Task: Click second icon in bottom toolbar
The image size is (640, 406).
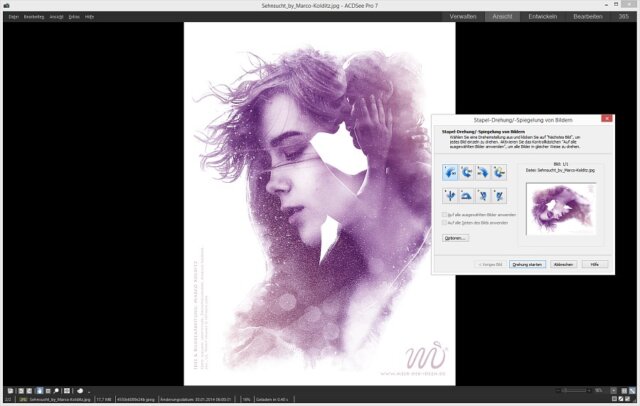Action: tap(21, 390)
